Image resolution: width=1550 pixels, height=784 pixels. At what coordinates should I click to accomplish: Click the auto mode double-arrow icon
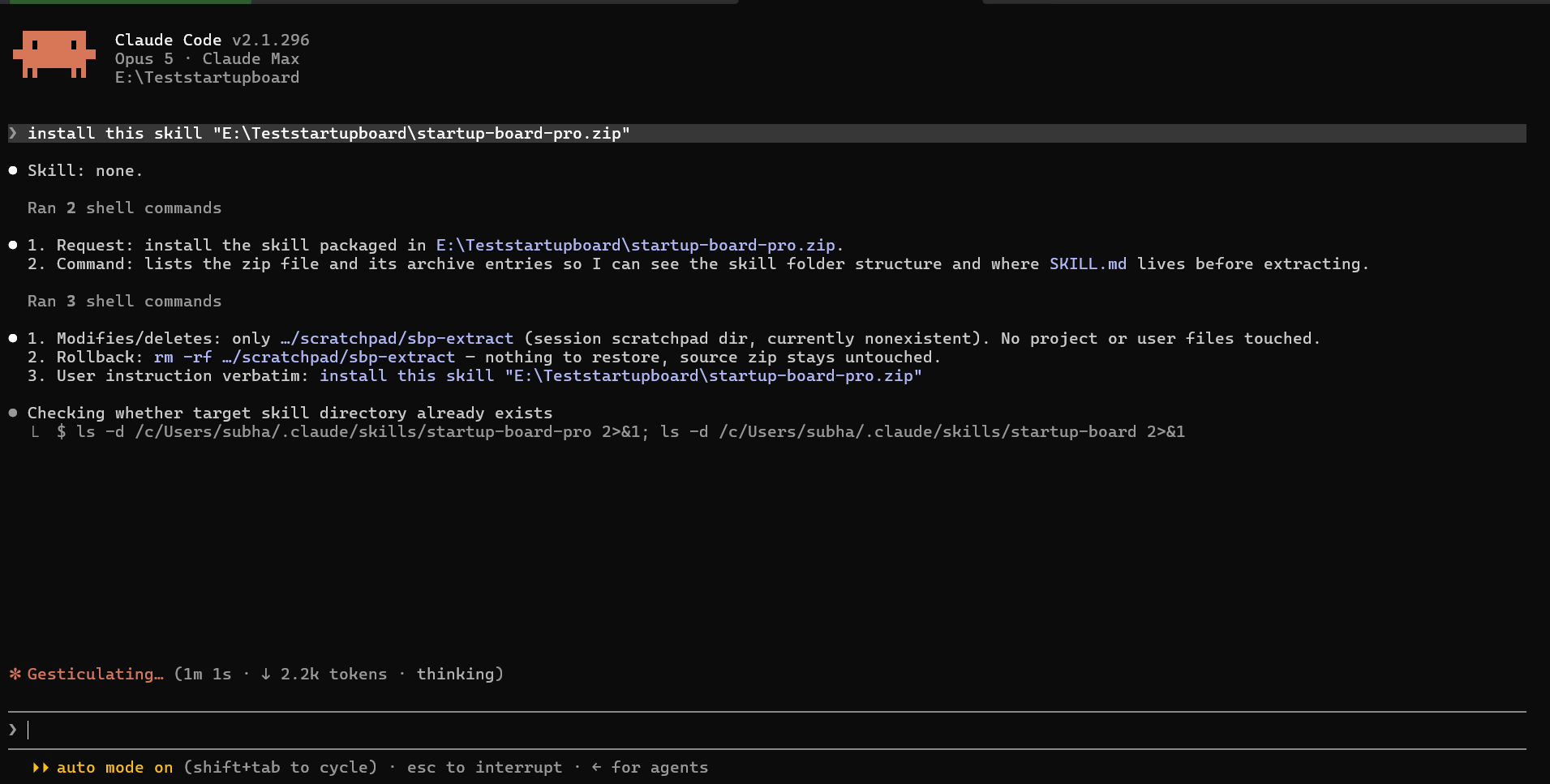click(x=41, y=767)
